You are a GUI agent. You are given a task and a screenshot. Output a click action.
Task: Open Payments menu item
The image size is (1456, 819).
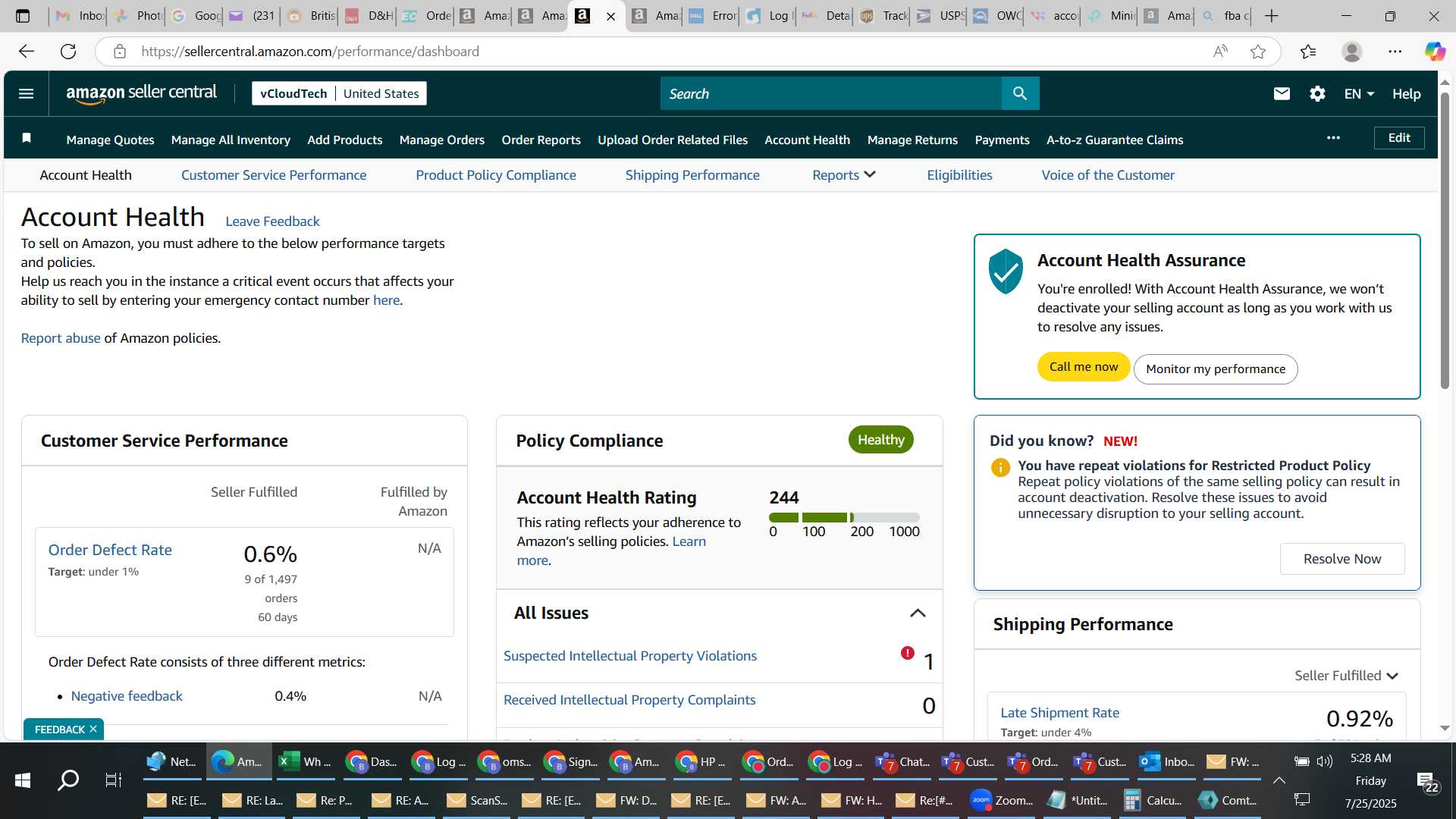[x=1002, y=140]
